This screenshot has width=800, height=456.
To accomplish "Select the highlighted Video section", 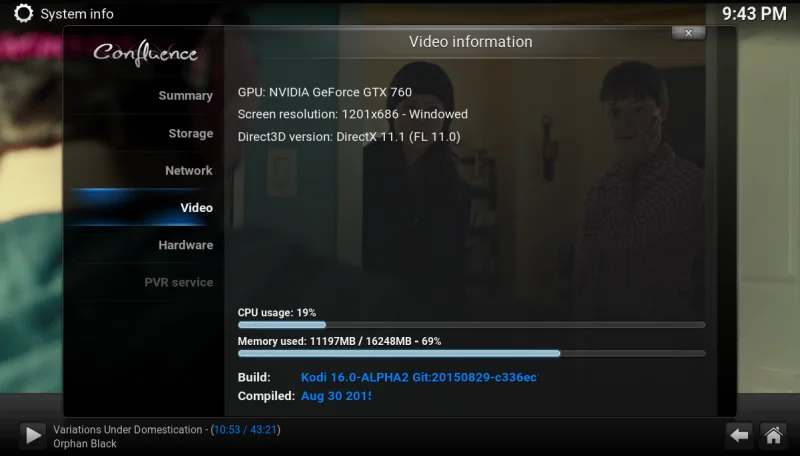I will [196, 208].
